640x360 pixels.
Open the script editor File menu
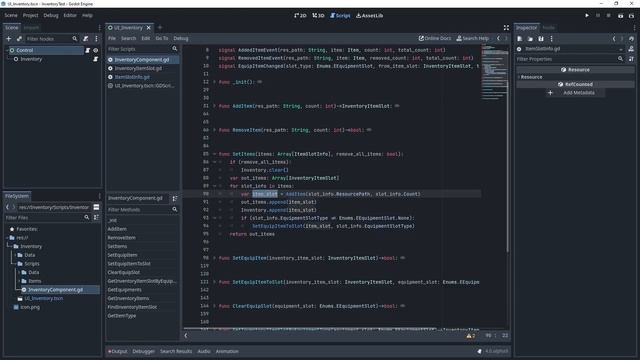point(112,38)
